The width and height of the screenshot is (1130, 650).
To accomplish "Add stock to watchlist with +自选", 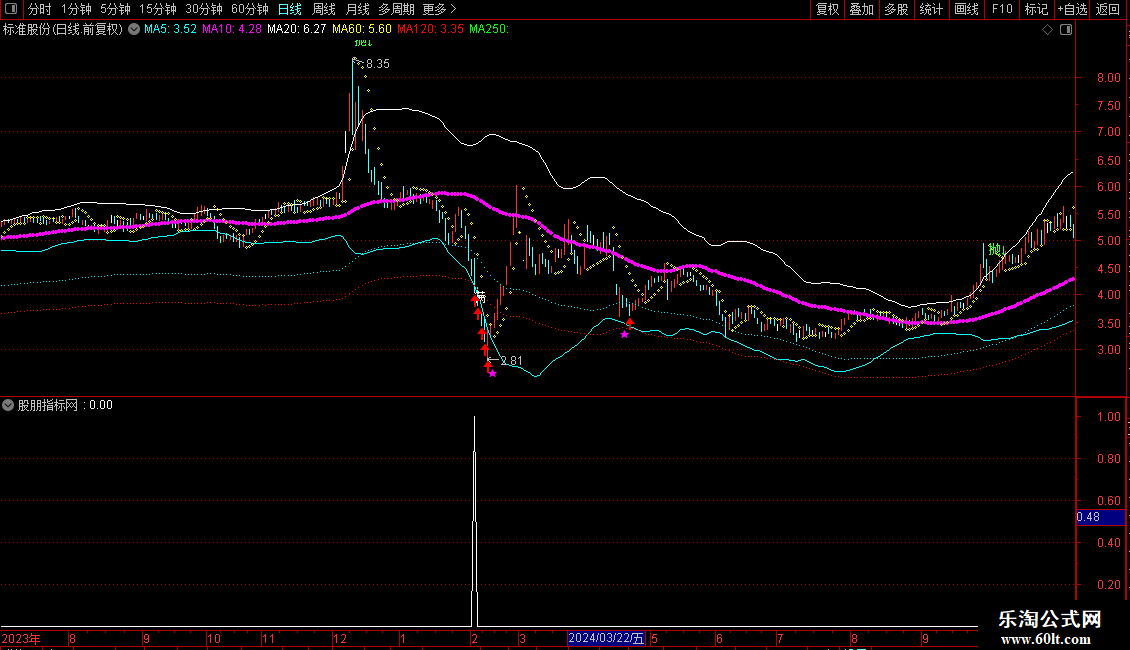I will click(1072, 9).
